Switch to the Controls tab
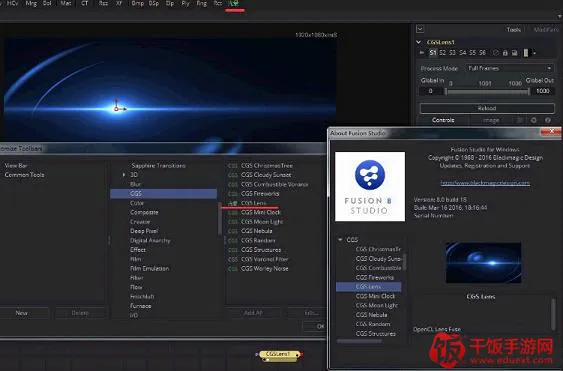The width and height of the screenshot is (563, 371). [x=443, y=120]
